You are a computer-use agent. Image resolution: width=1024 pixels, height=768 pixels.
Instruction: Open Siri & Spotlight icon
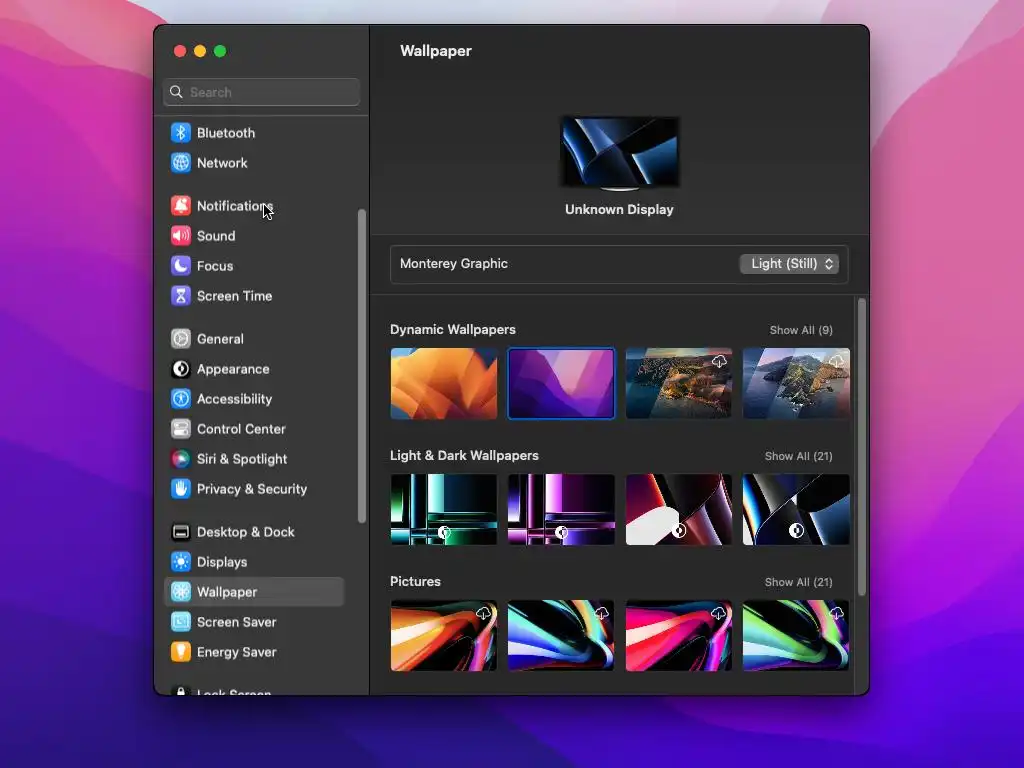click(x=181, y=459)
